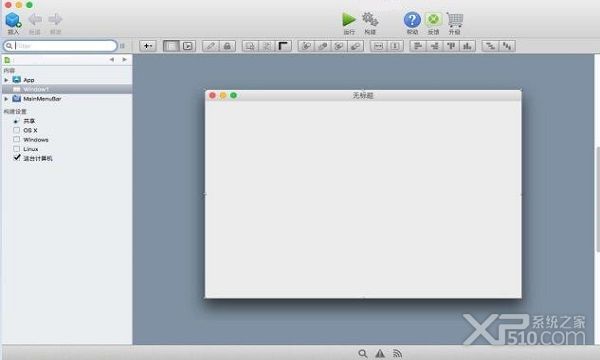Screen dimensions: 600x360
Task: Click the shopping cart Upgrade icon
Action: coord(455,20)
